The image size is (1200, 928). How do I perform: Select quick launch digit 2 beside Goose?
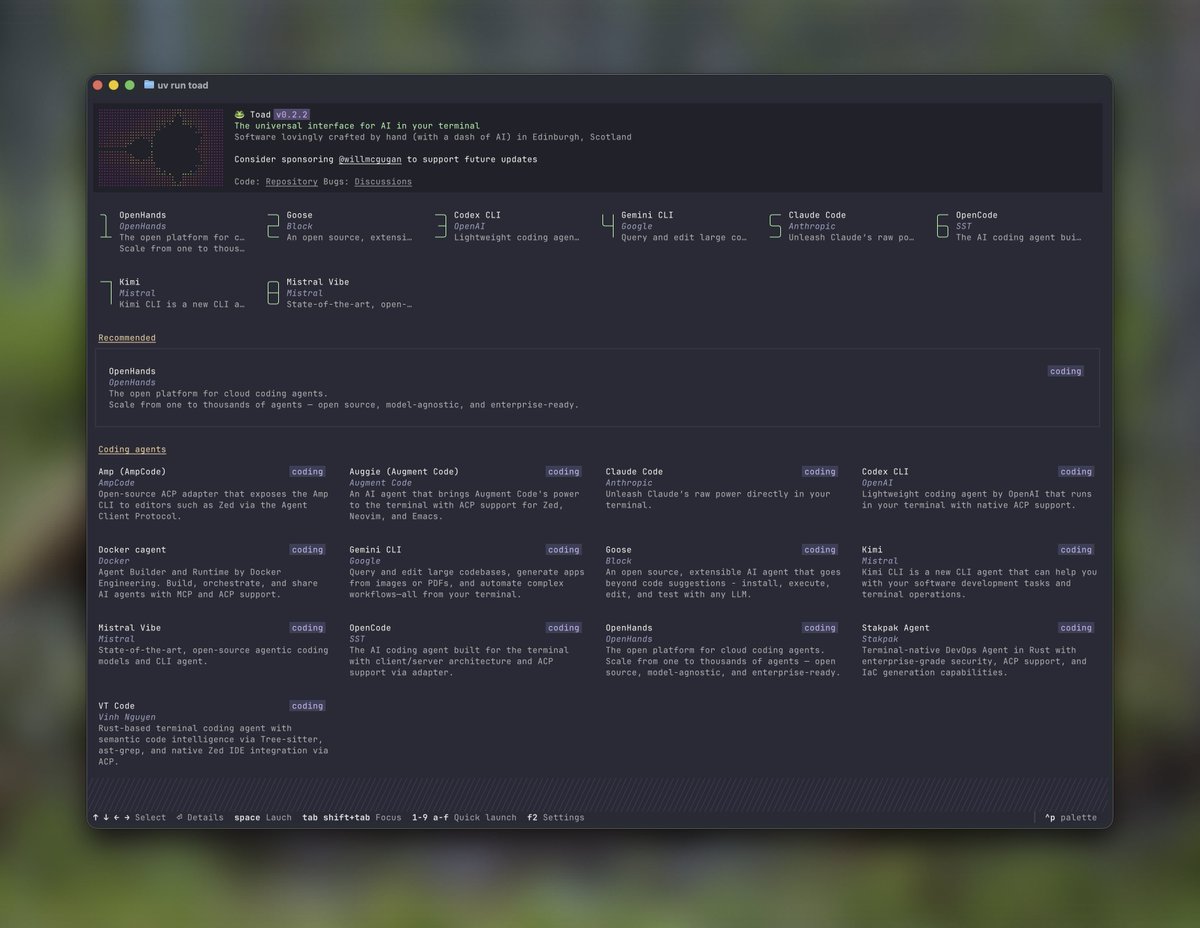(x=273, y=226)
